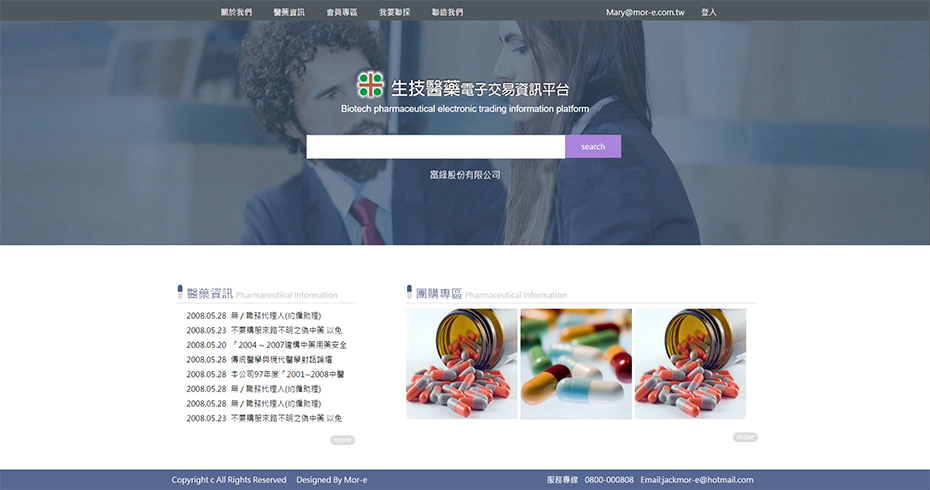The width and height of the screenshot is (930, 490).
Task: Click the jackmor-e@hotmail.com email address
Action: pyautogui.click(x=708, y=480)
